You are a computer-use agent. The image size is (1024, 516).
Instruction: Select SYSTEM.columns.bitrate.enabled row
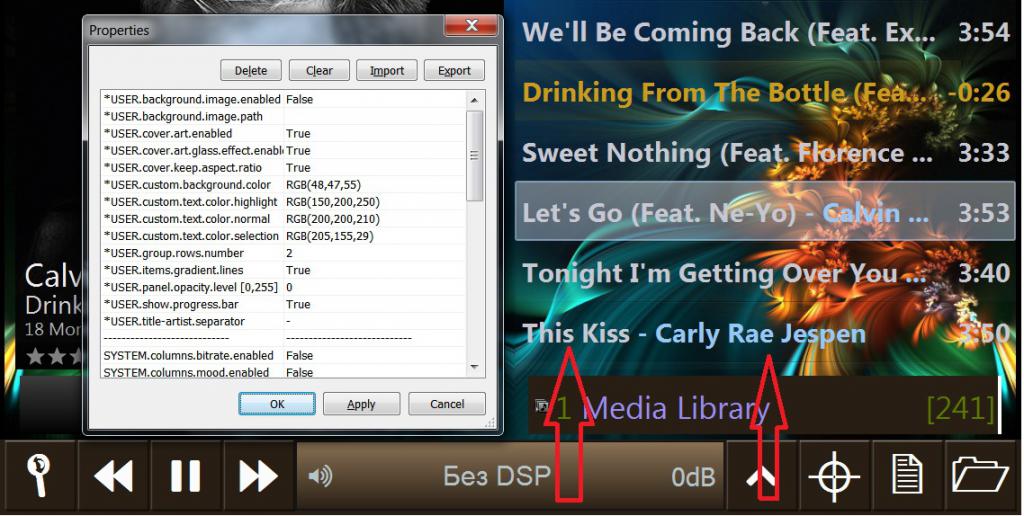(x=283, y=355)
